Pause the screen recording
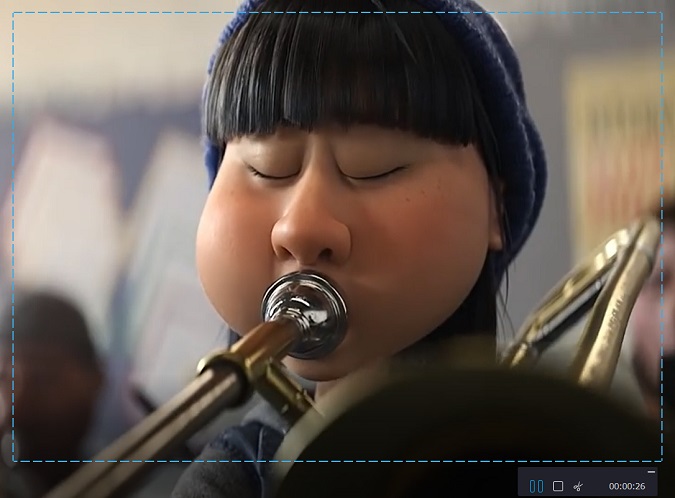The image size is (675, 498). (536, 486)
